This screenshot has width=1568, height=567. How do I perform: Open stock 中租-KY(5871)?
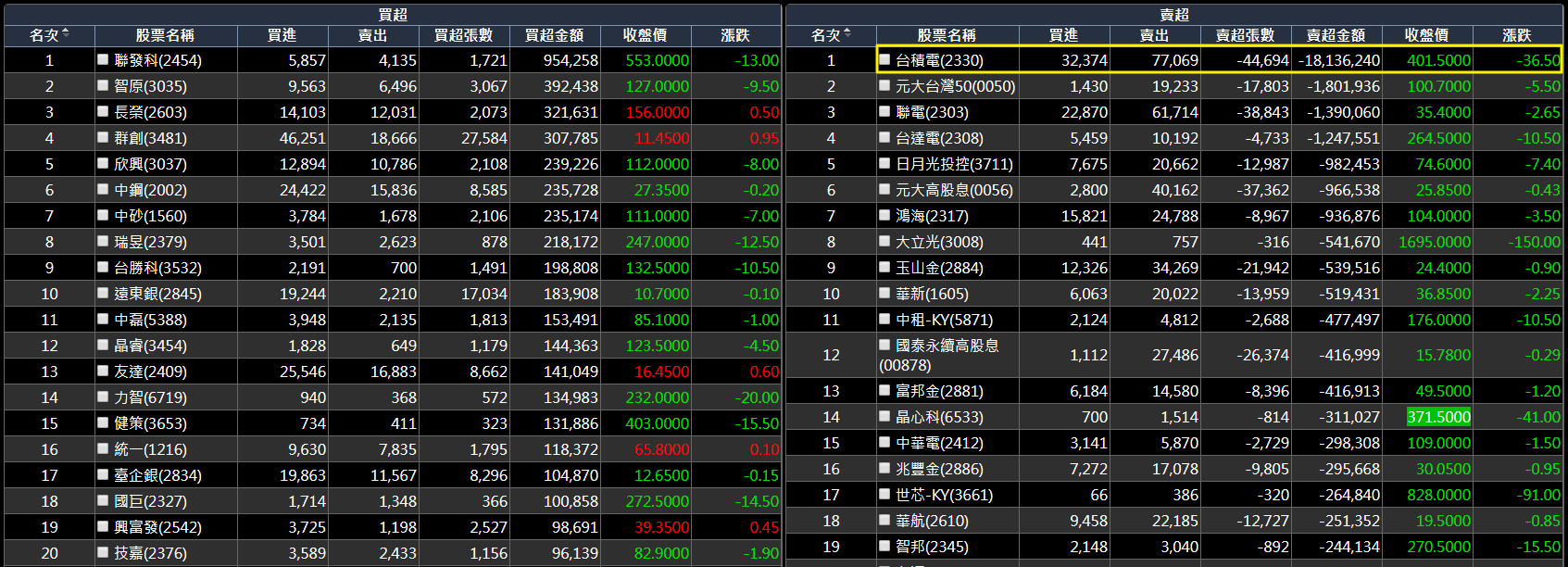pyautogui.click(x=944, y=320)
